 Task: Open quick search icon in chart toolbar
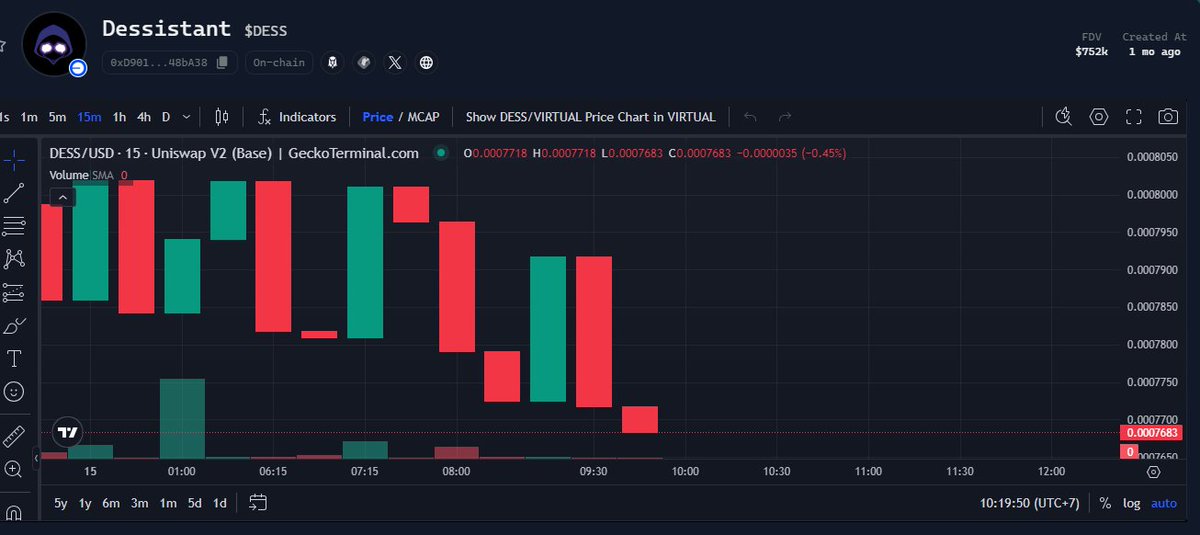coord(1064,117)
